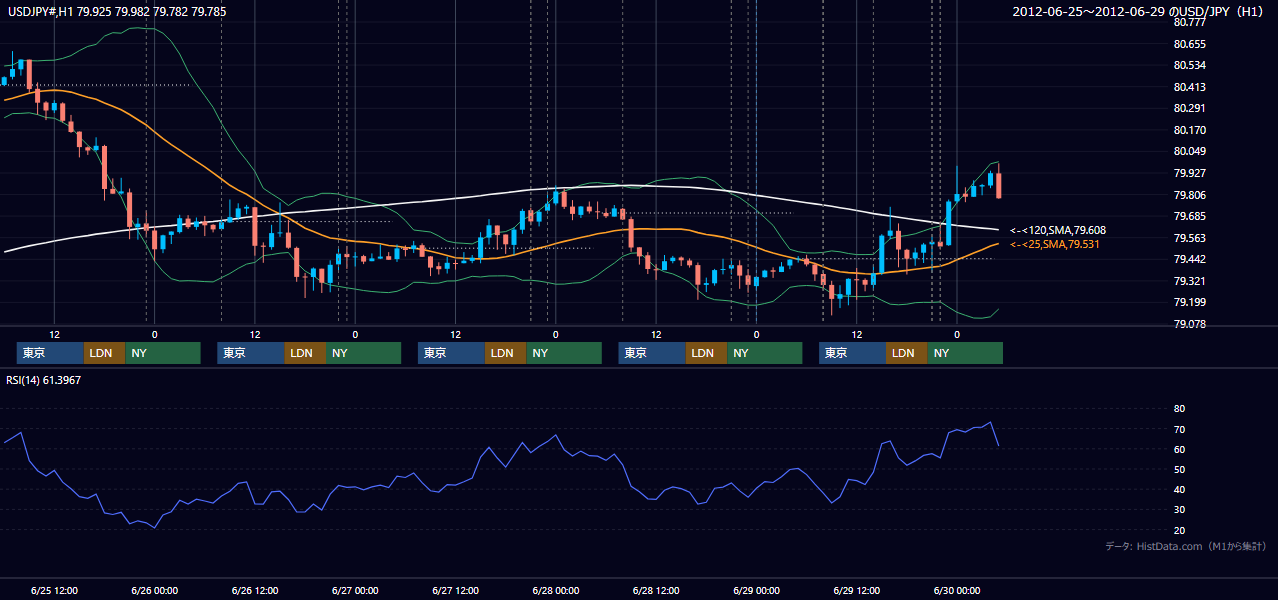Click the 6/29 00:00 time axis label
This screenshot has height=600, width=1278.
coord(757,591)
